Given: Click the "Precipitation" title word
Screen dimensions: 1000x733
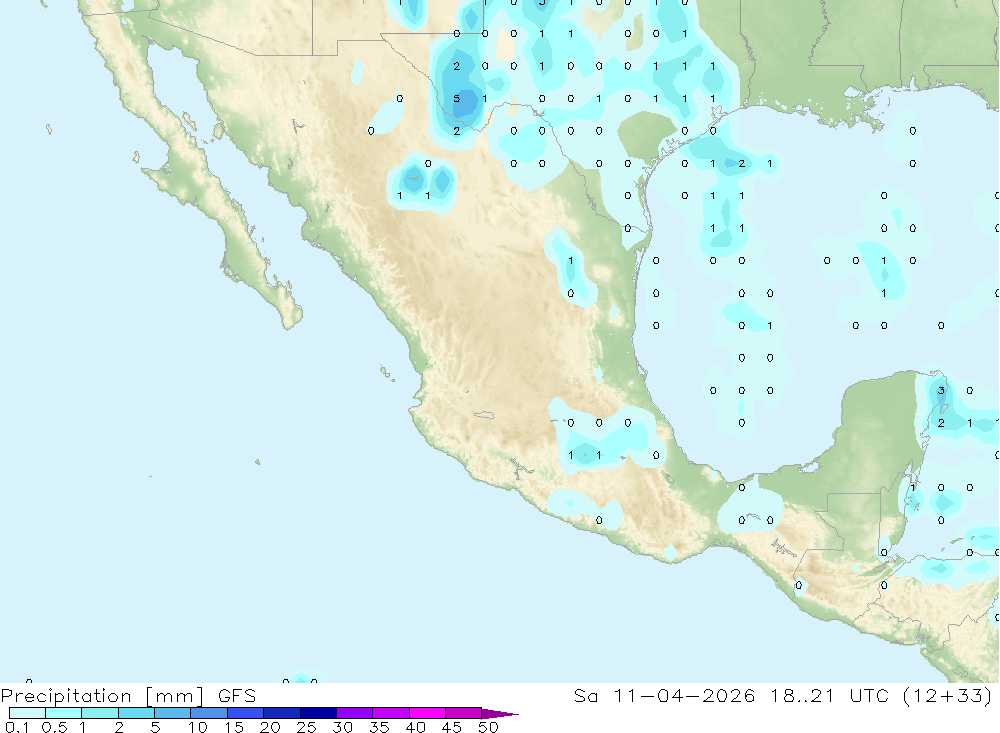Looking at the screenshot, I should [66, 696].
